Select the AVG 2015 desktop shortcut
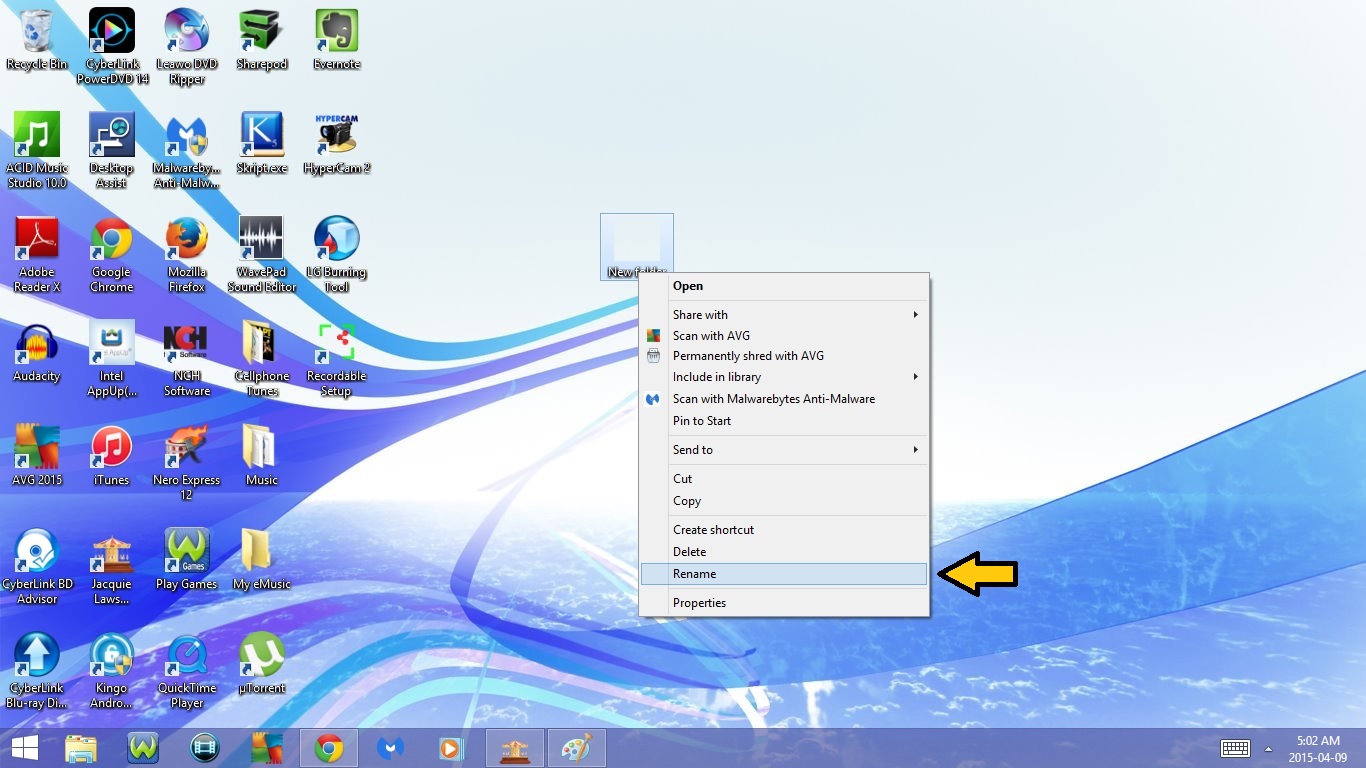Viewport: 1366px width, 768px height. click(37, 455)
